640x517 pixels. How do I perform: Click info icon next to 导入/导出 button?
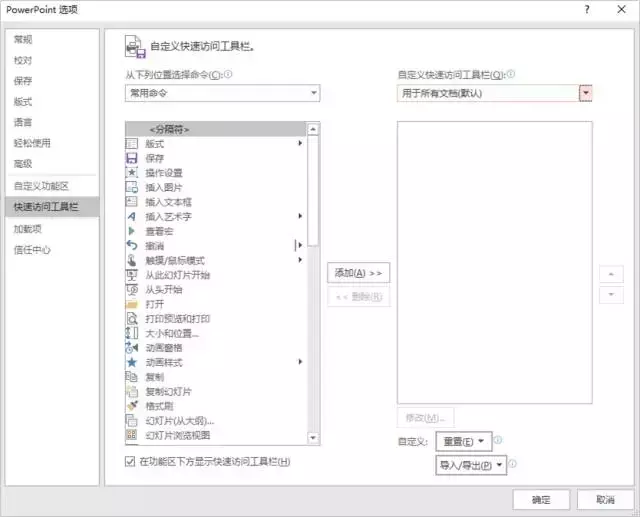(x=513, y=464)
